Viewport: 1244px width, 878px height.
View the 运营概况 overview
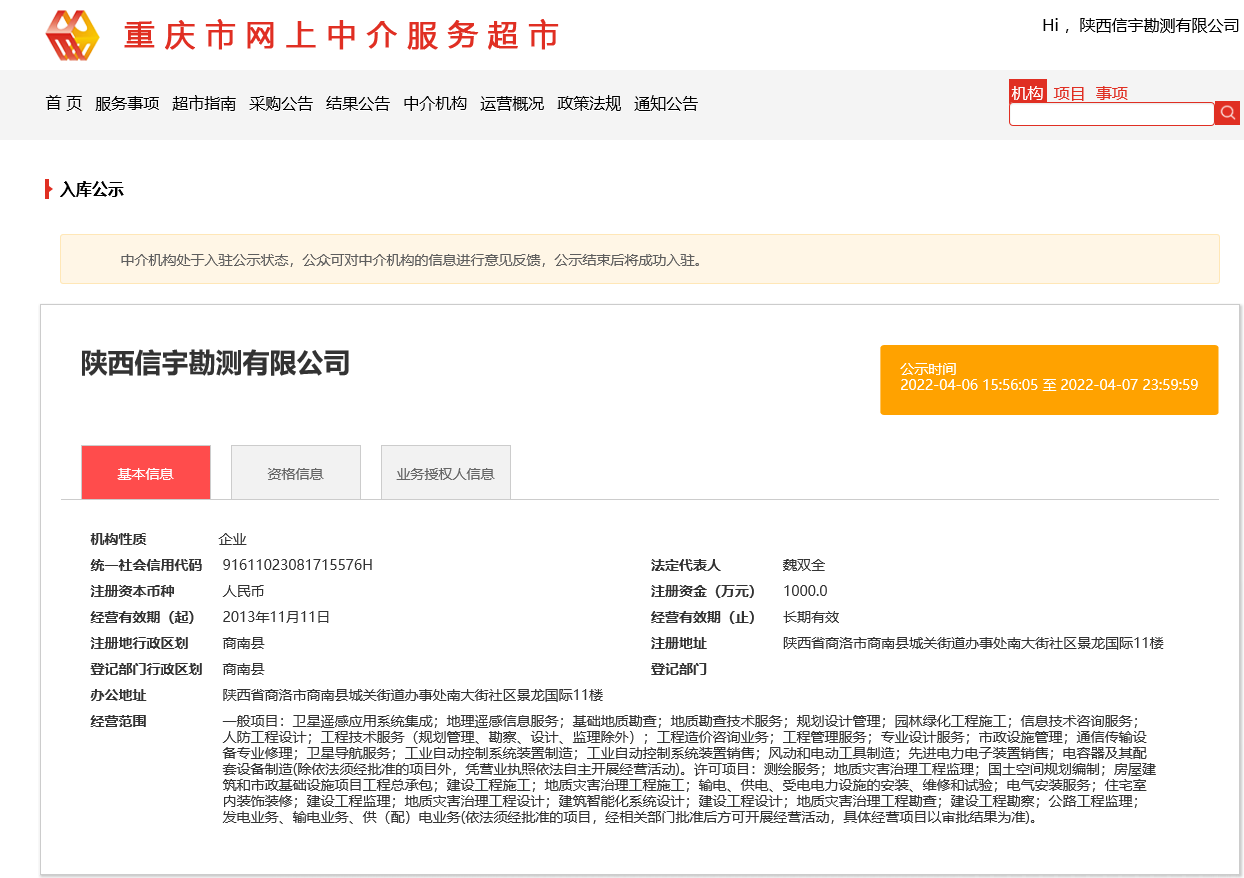[x=510, y=103]
